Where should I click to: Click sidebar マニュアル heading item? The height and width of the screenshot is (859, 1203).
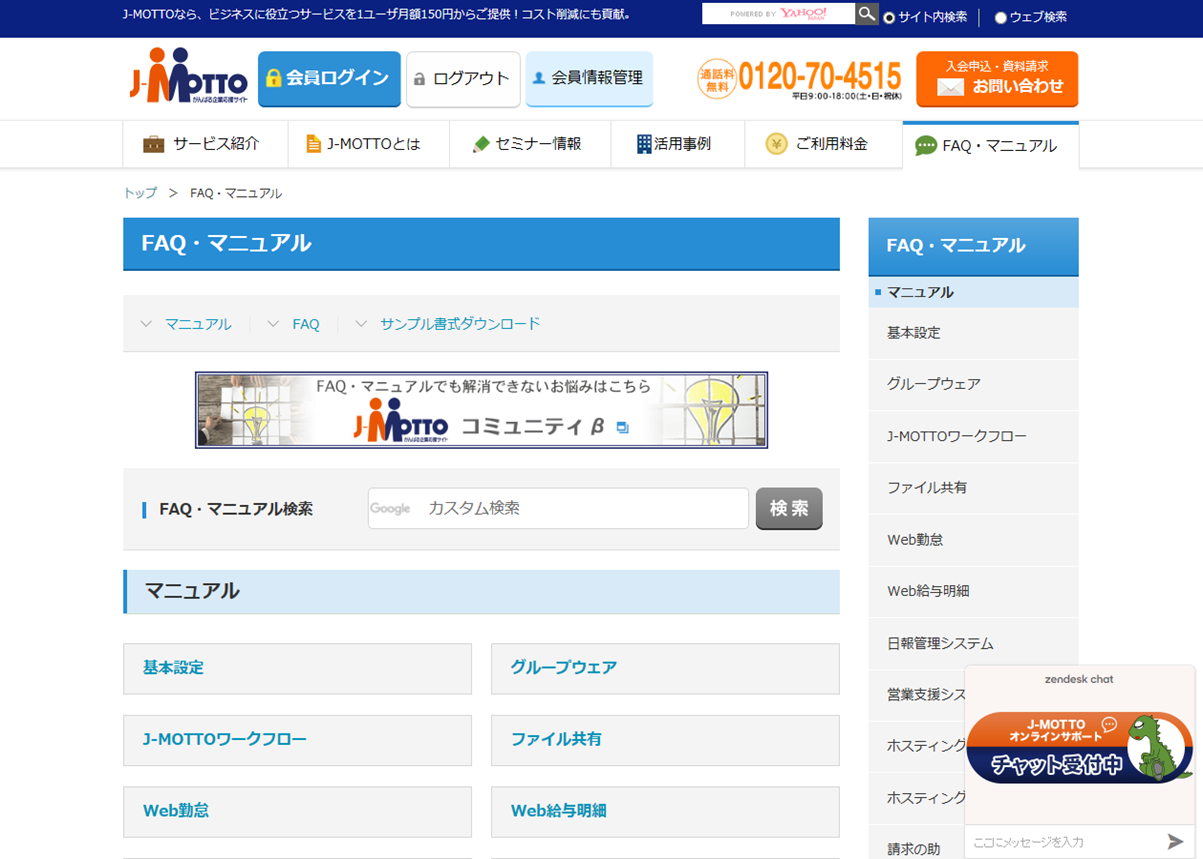(x=973, y=292)
